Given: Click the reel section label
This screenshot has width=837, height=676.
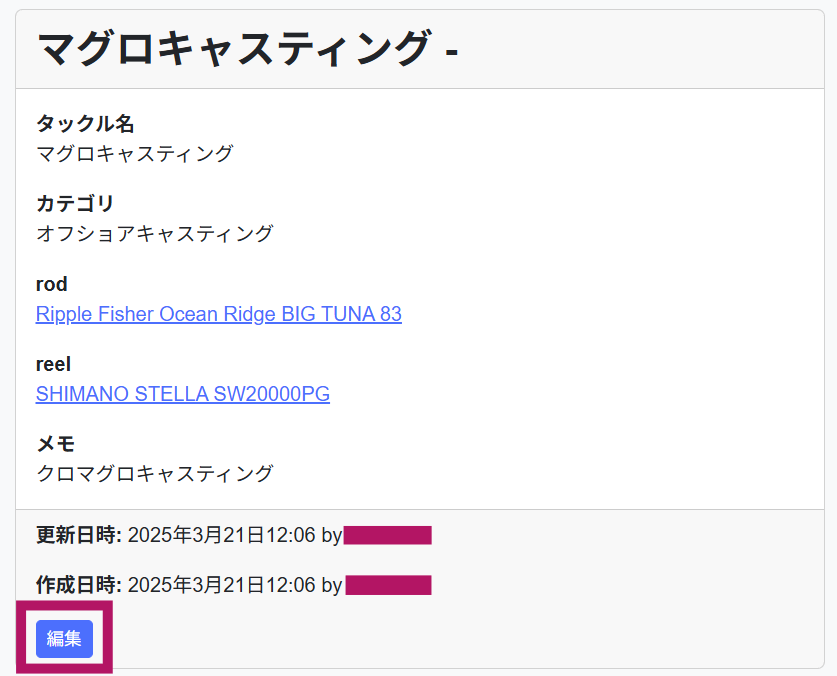Looking at the screenshot, I should point(53,364).
